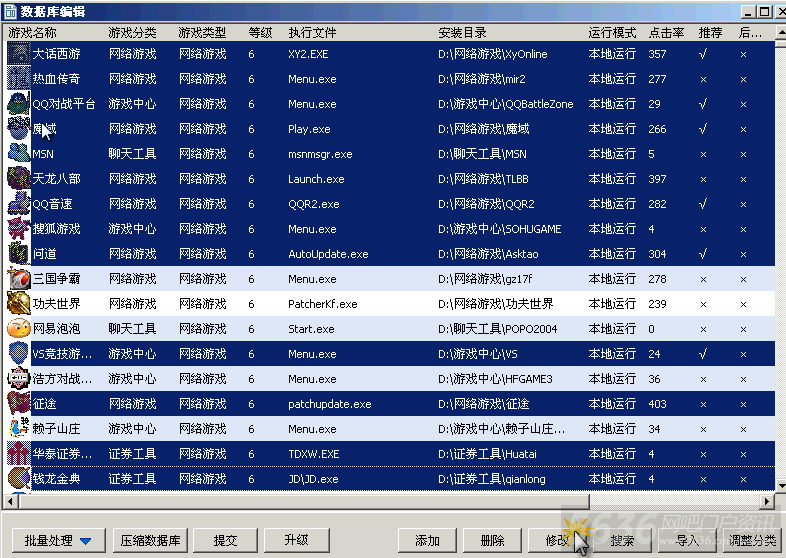Click the 删除 button
Image resolution: width=786 pixels, height=558 pixels.
pos(492,540)
